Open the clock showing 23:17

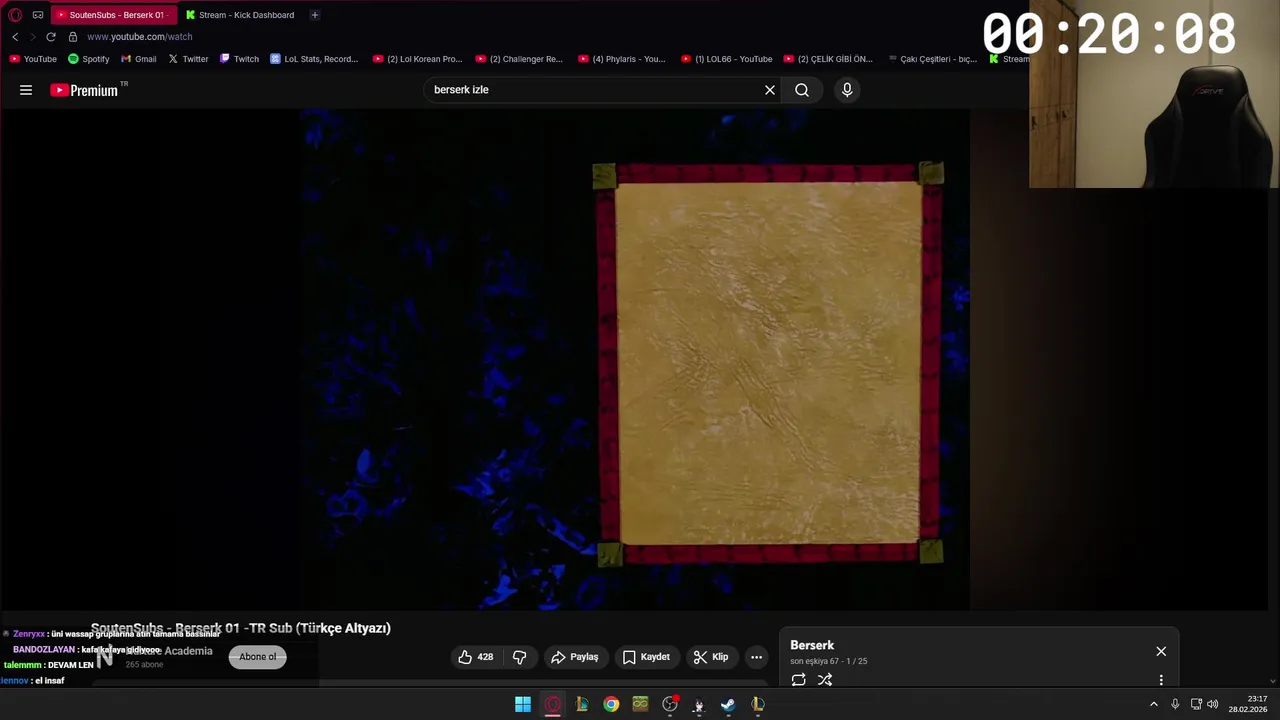pos(1248,704)
